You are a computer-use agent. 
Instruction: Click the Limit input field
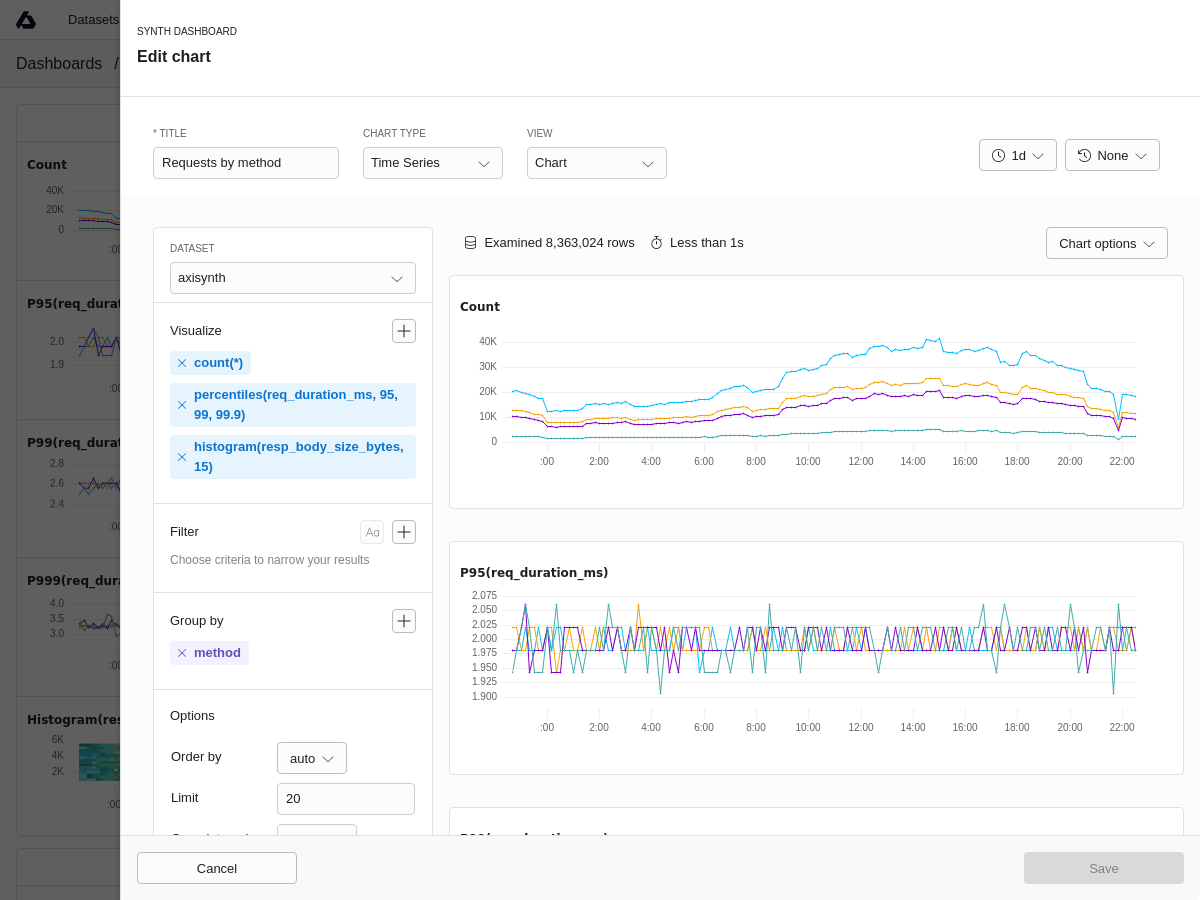click(345, 799)
